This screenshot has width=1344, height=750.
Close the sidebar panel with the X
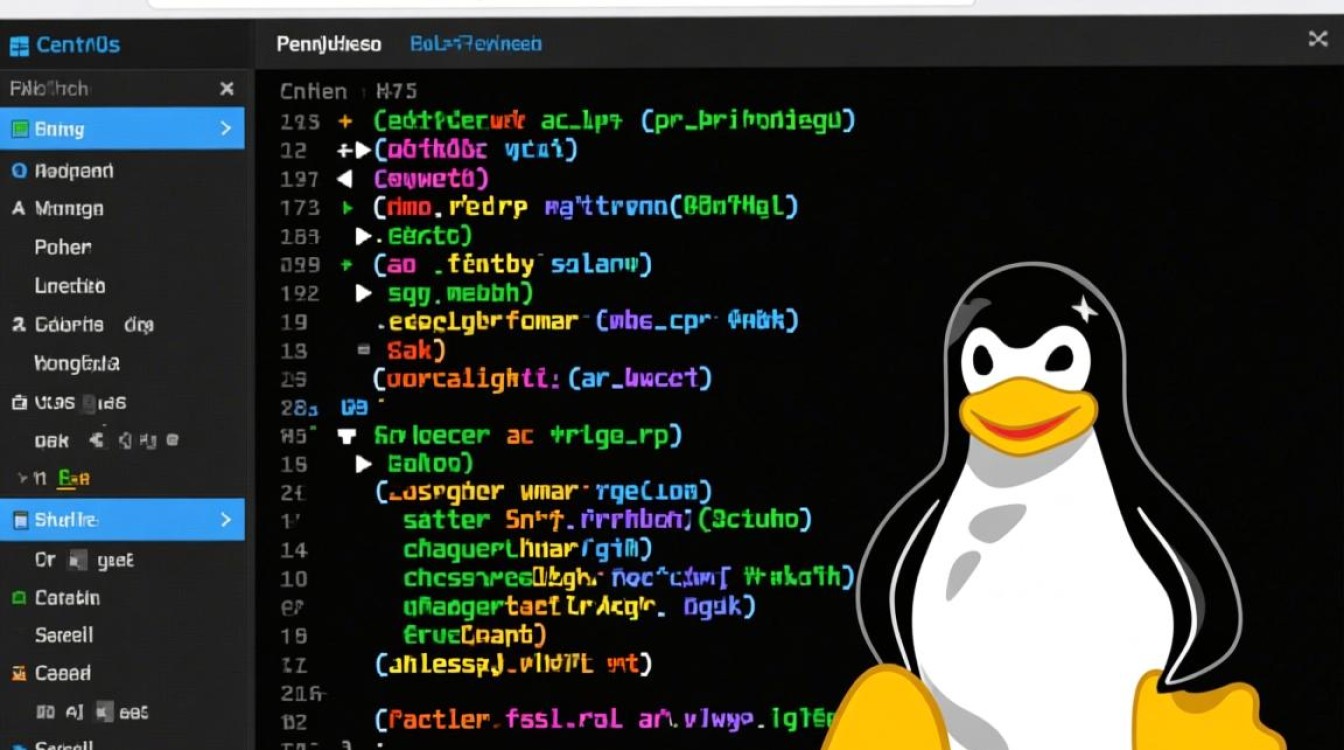click(x=227, y=89)
